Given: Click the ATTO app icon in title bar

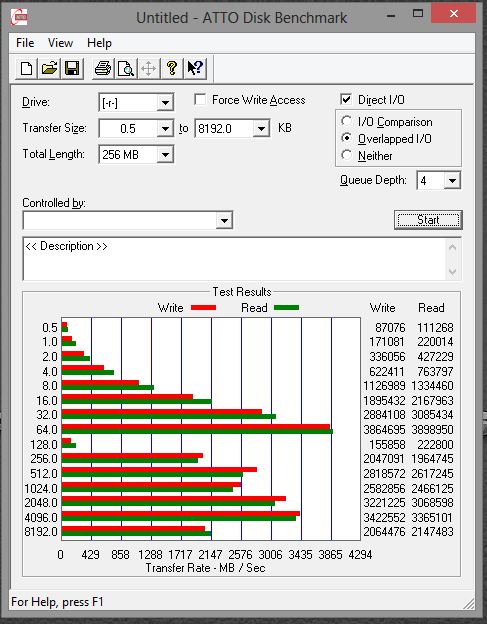Looking at the screenshot, I should click(19, 18).
